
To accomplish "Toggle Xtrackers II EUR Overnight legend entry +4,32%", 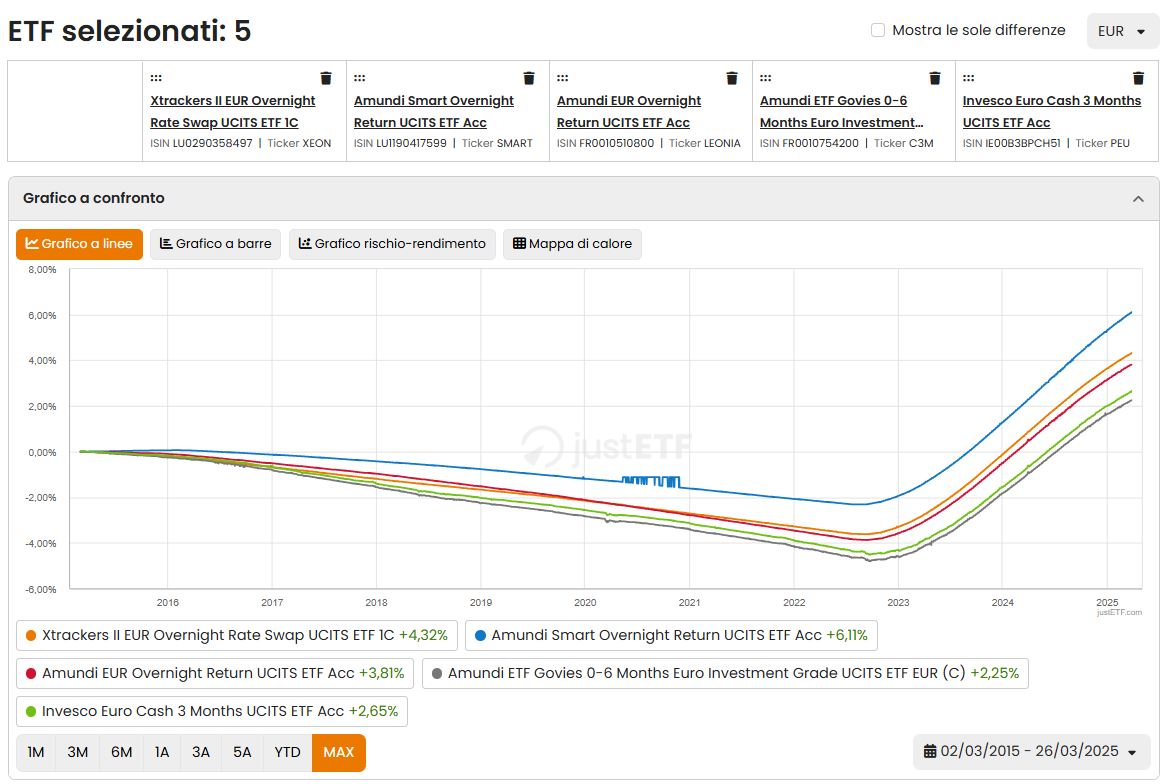I will click(x=237, y=636).
